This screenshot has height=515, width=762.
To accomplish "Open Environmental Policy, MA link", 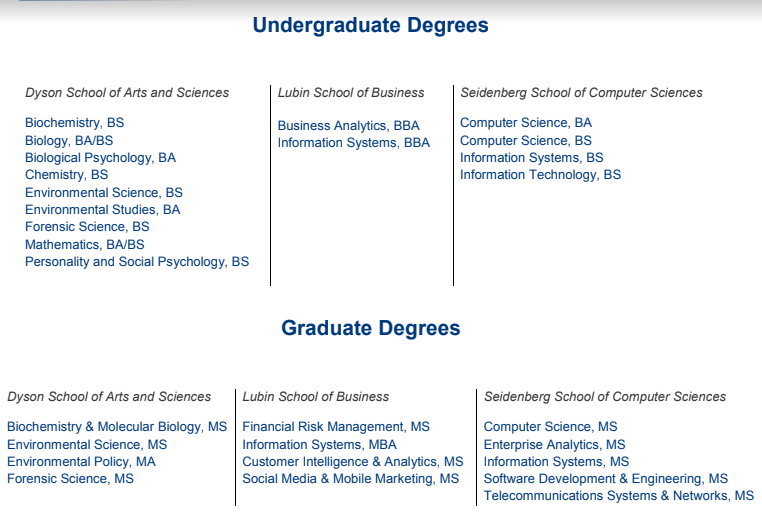I will [x=81, y=462].
